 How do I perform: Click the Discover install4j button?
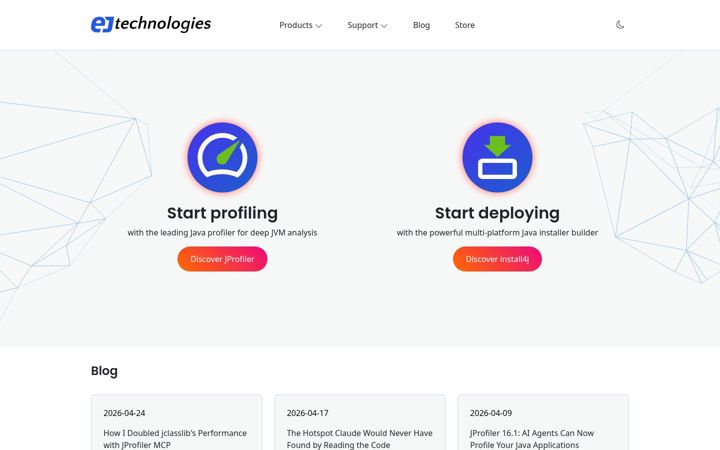[x=497, y=259]
